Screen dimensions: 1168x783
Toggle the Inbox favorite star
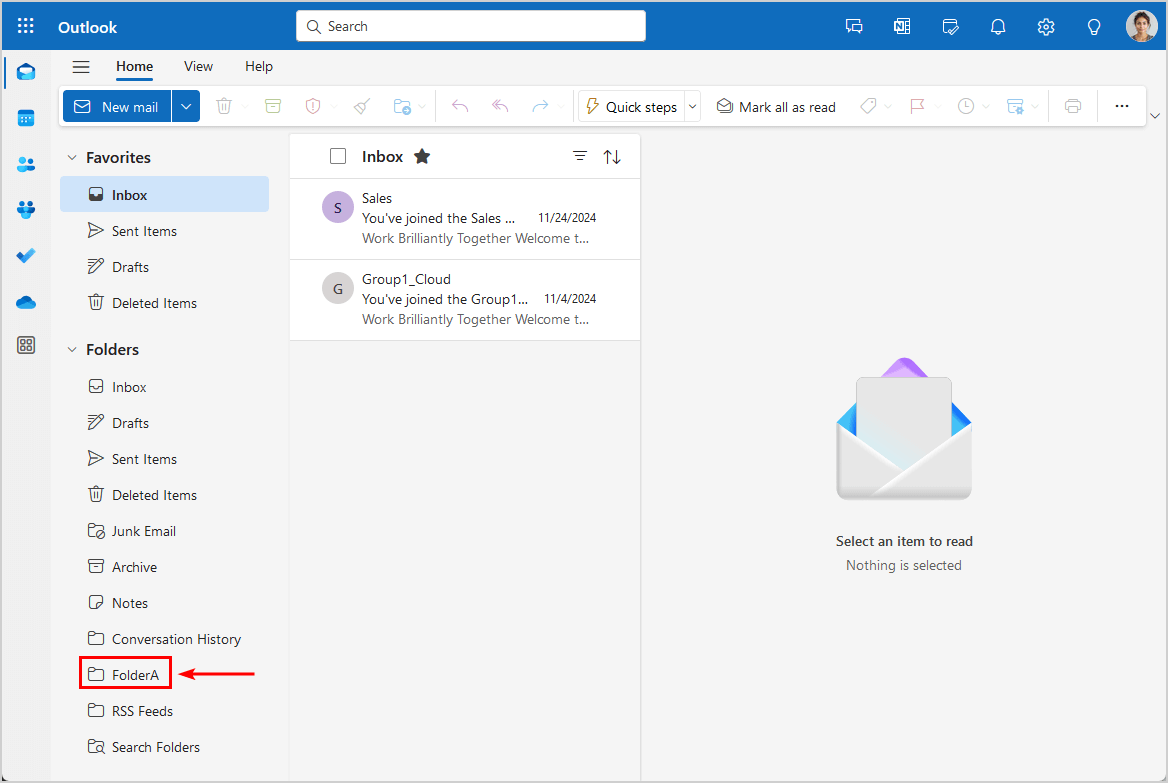(422, 156)
